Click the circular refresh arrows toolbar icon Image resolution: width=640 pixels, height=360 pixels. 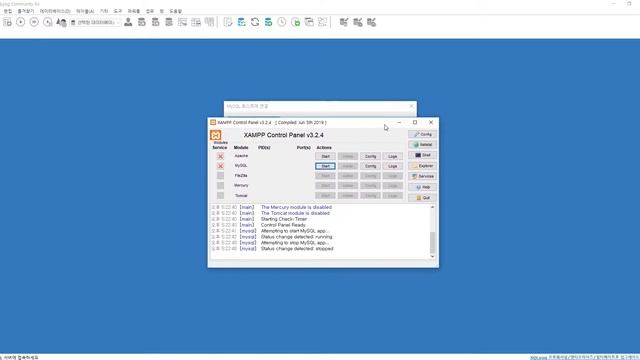click(255, 22)
